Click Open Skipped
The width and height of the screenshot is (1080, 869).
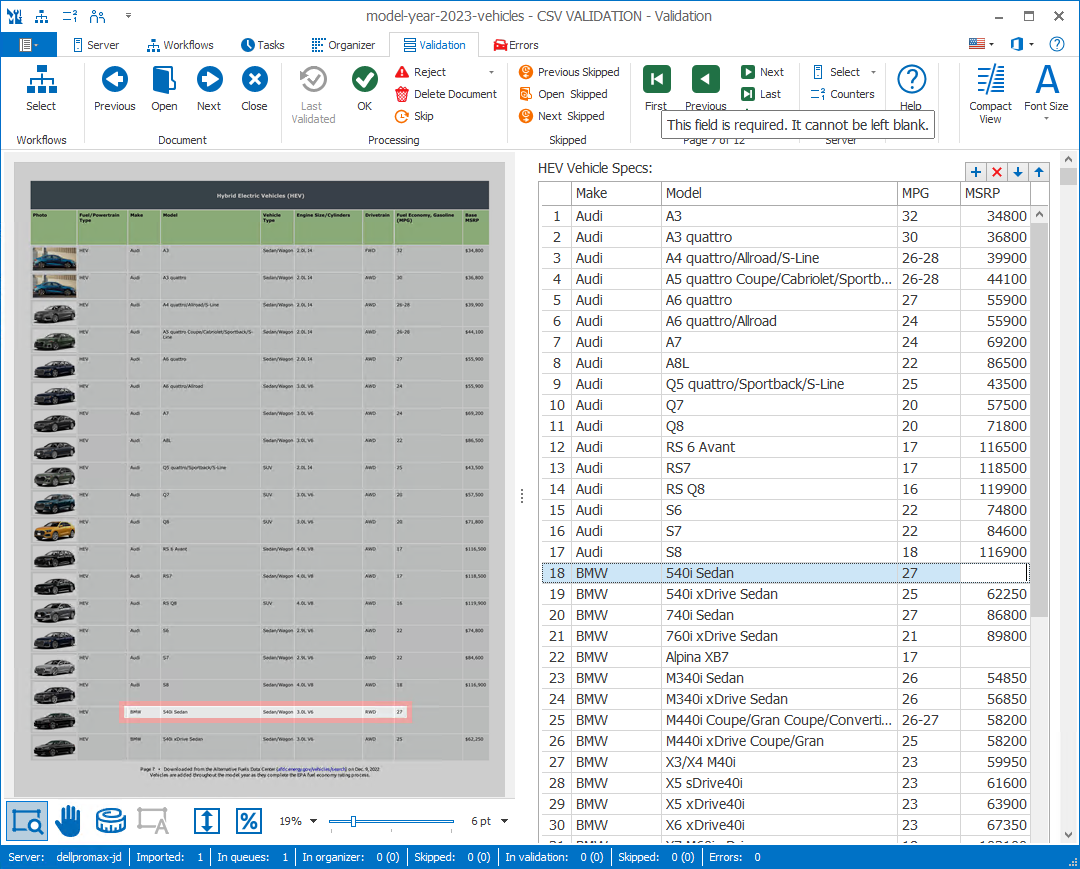coord(563,94)
